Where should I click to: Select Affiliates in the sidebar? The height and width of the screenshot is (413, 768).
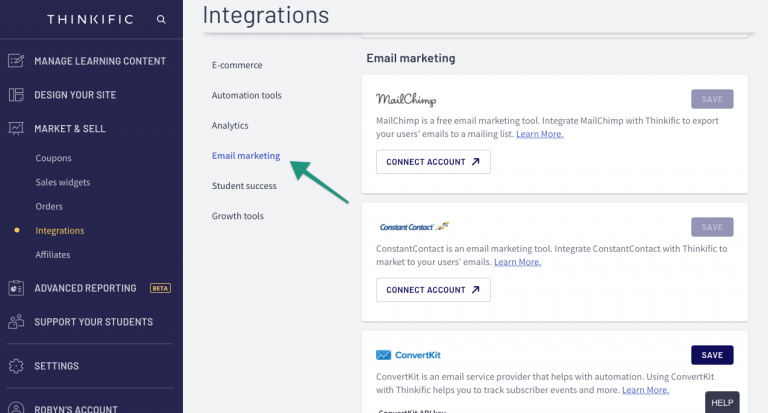53,254
